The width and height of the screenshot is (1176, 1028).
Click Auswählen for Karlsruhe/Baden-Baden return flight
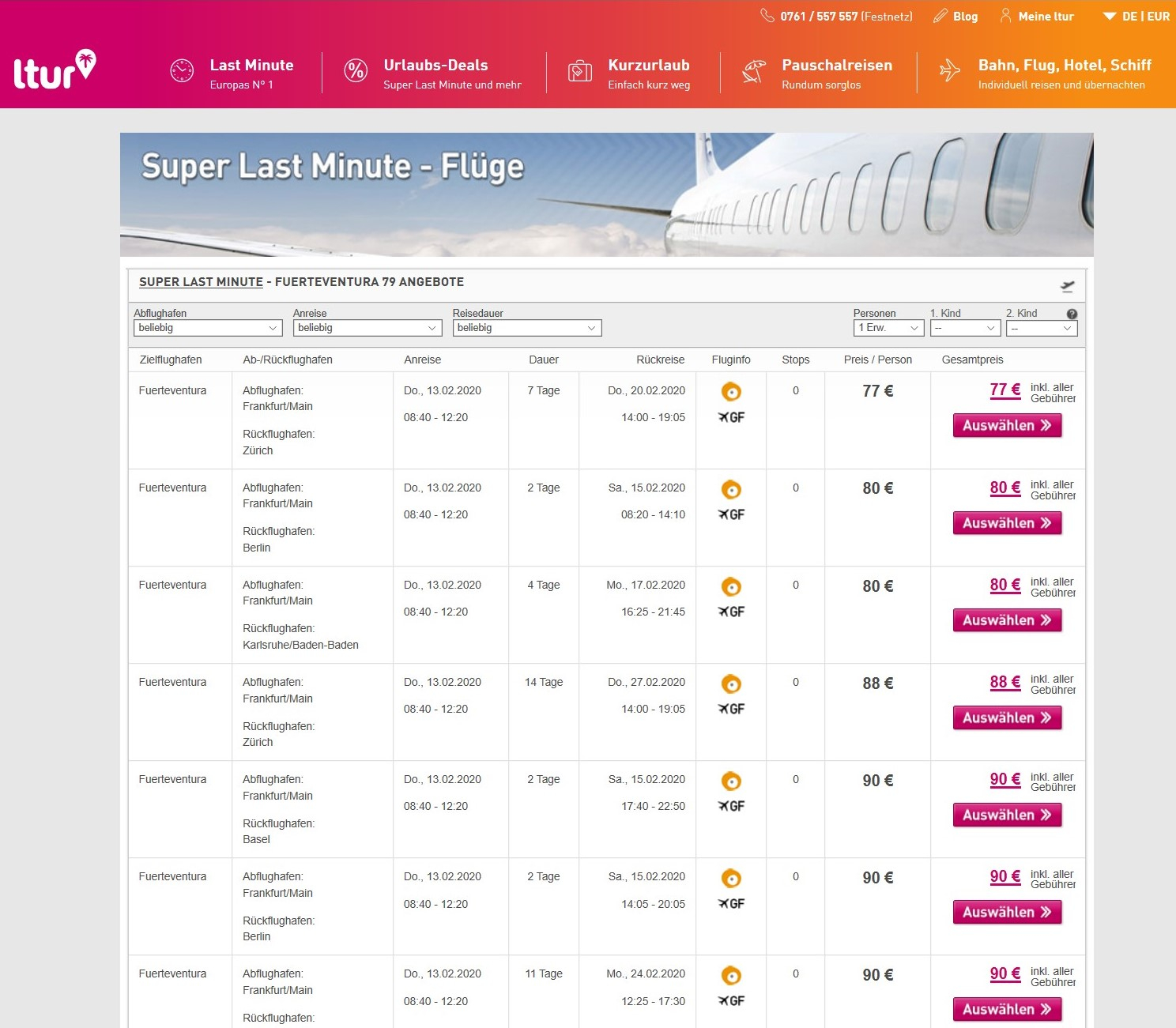[x=1007, y=620]
